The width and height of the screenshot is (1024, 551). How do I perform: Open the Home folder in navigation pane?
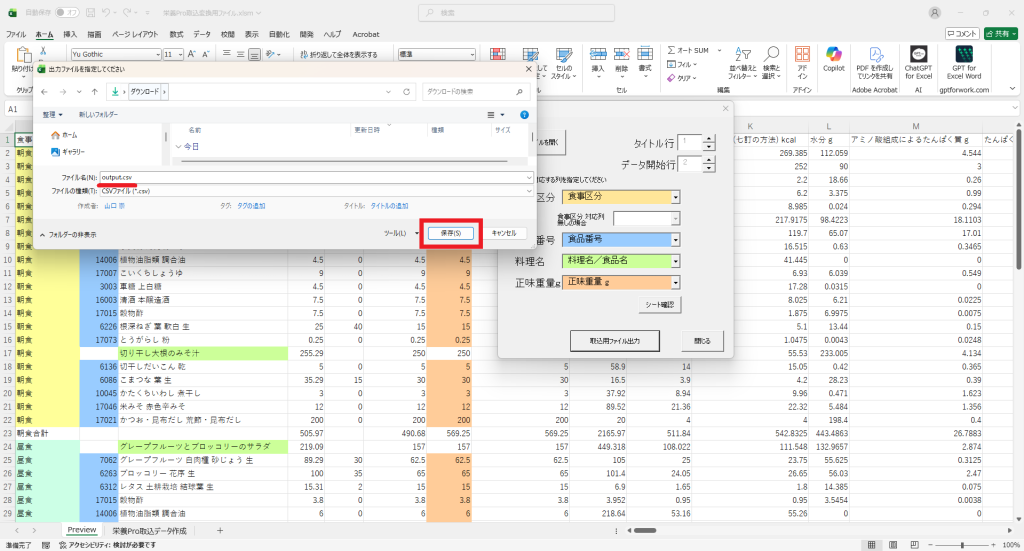click(x=69, y=134)
